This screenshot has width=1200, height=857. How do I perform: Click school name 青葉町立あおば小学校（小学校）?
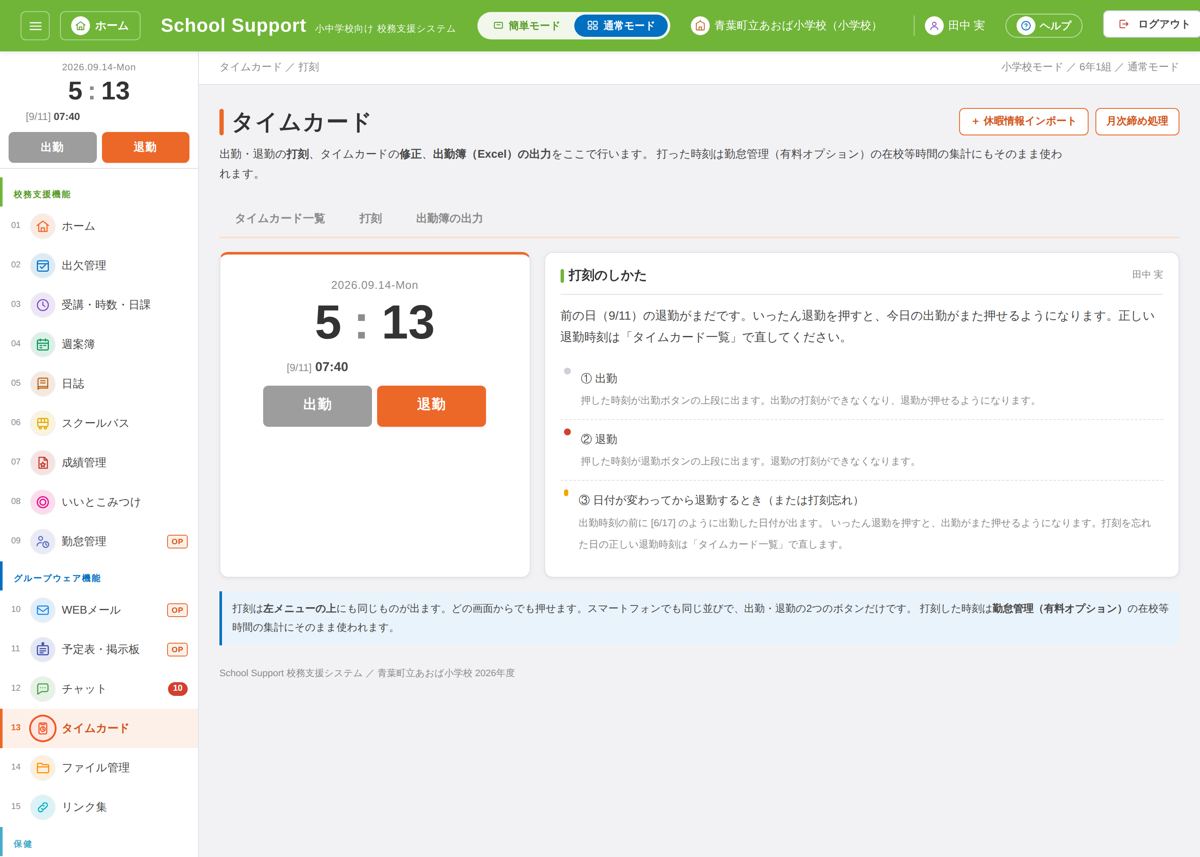(x=798, y=25)
